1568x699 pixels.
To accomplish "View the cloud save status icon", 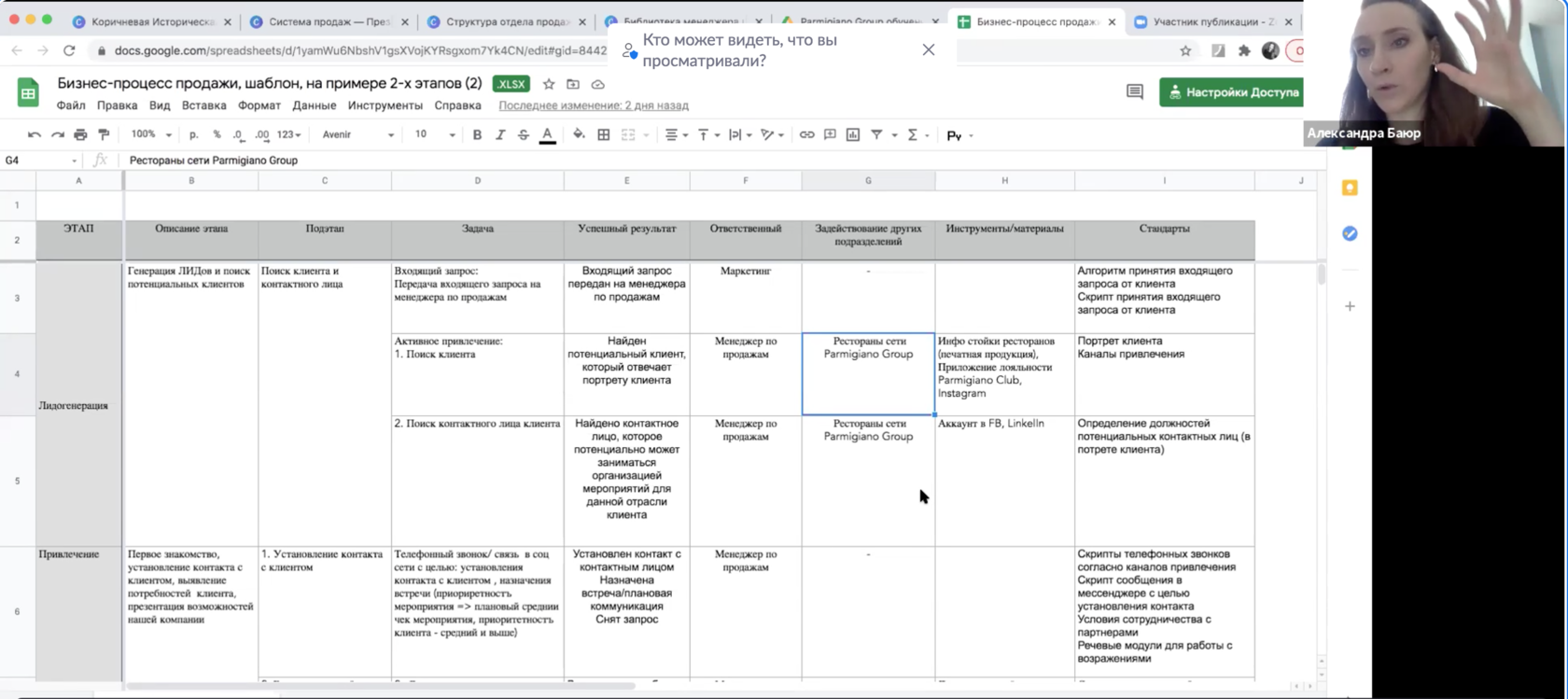I will coord(598,84).
